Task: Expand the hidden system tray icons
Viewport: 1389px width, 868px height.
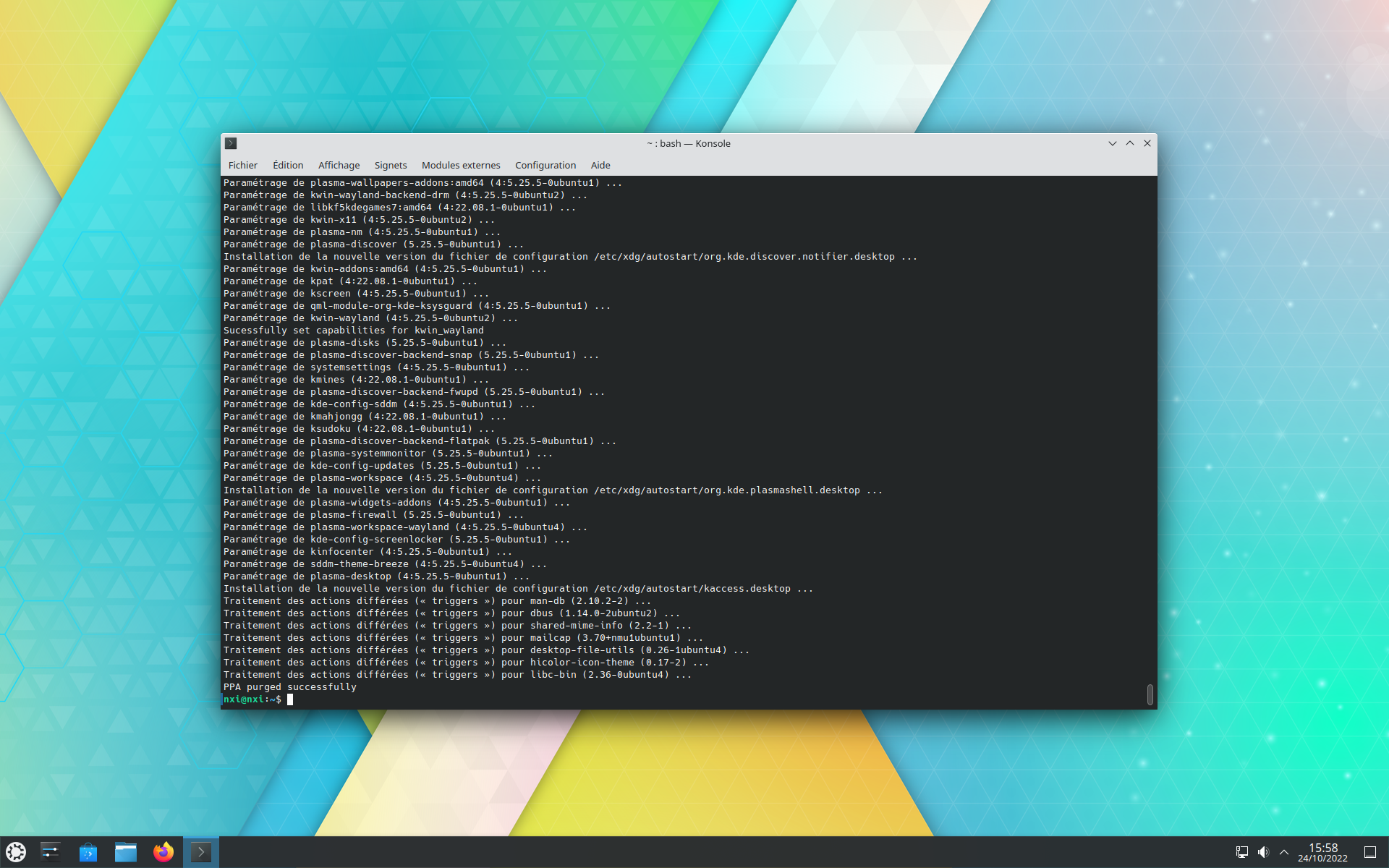Action: coord(1284,852)
